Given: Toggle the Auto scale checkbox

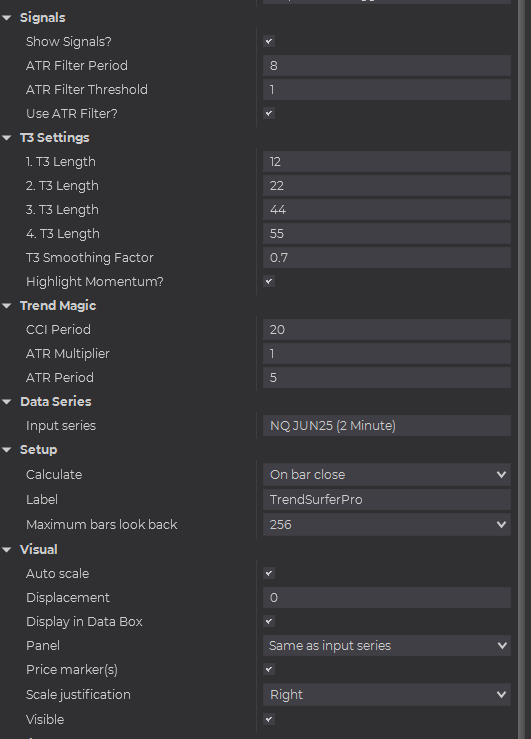Looking at the screenshot, I should (269, 574).
